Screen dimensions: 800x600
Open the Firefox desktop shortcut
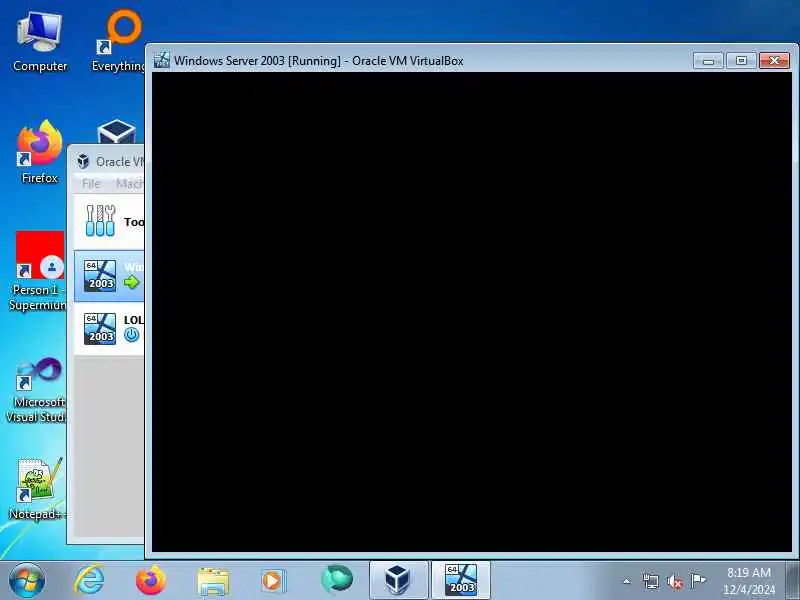point(40,152)
